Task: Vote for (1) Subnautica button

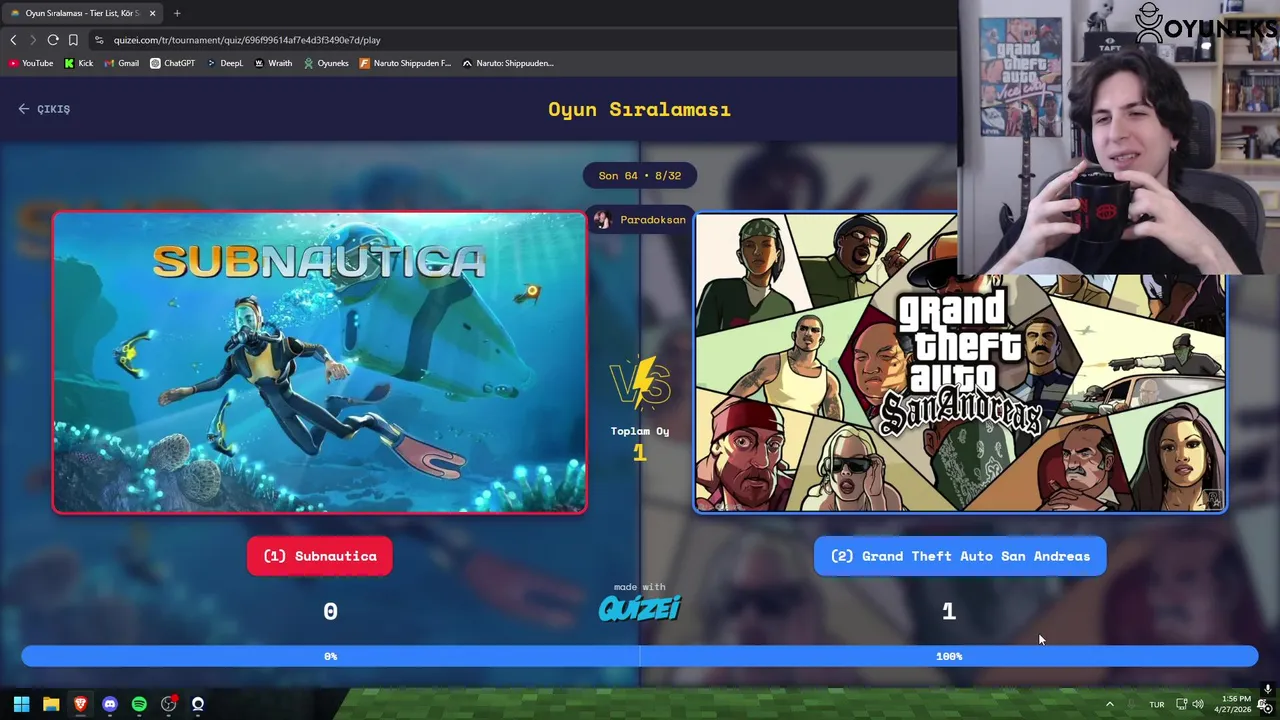Action: coord(320,556)
